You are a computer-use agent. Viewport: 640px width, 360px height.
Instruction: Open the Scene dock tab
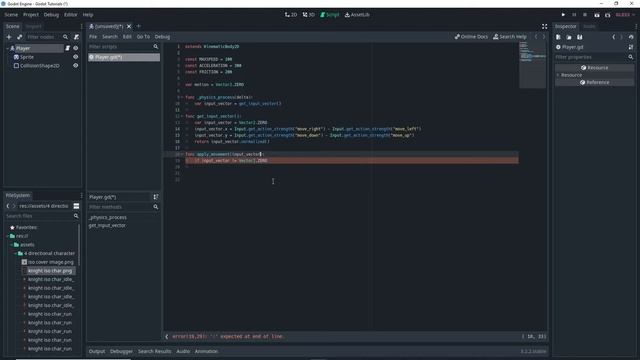point(12,26)
